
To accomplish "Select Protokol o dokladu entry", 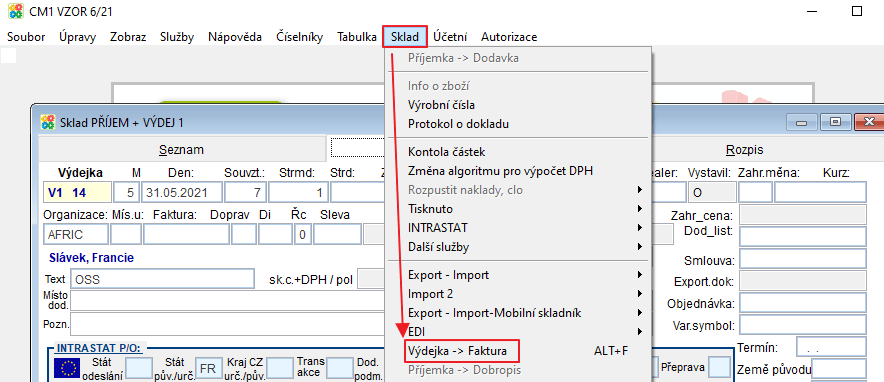I will pos(517,124).
